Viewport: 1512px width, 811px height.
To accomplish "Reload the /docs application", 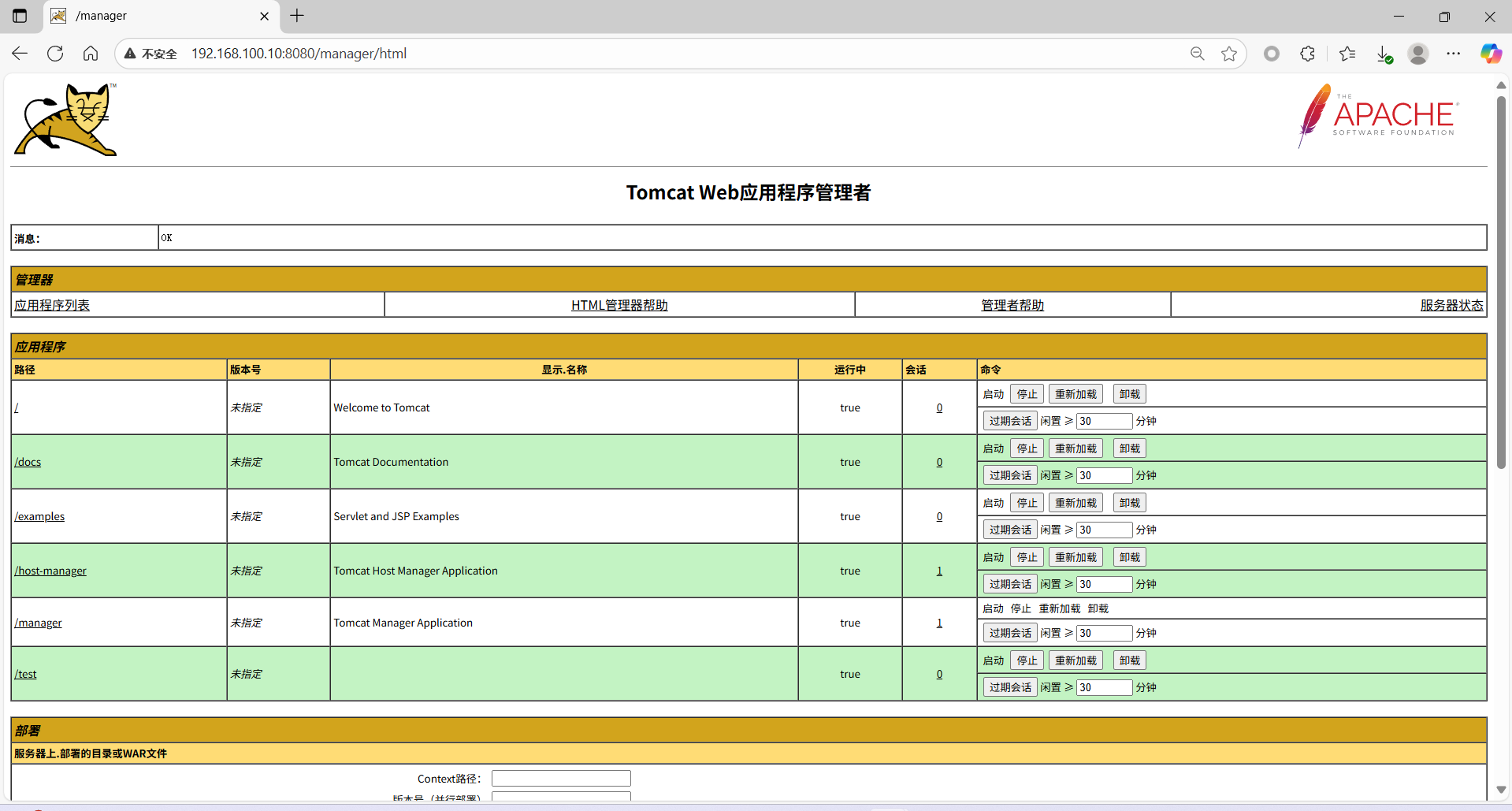I will (1075, 448).
